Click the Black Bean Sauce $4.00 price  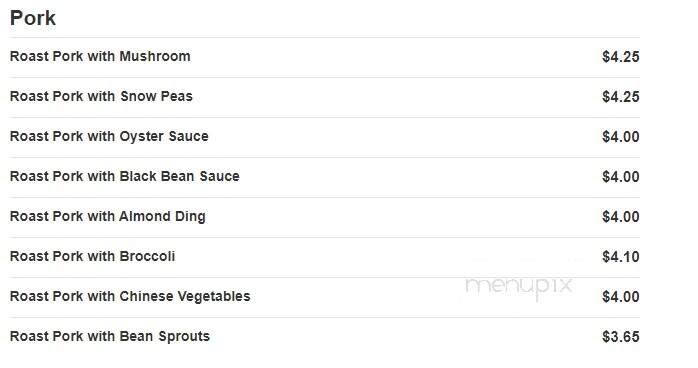tap(621, 177)
